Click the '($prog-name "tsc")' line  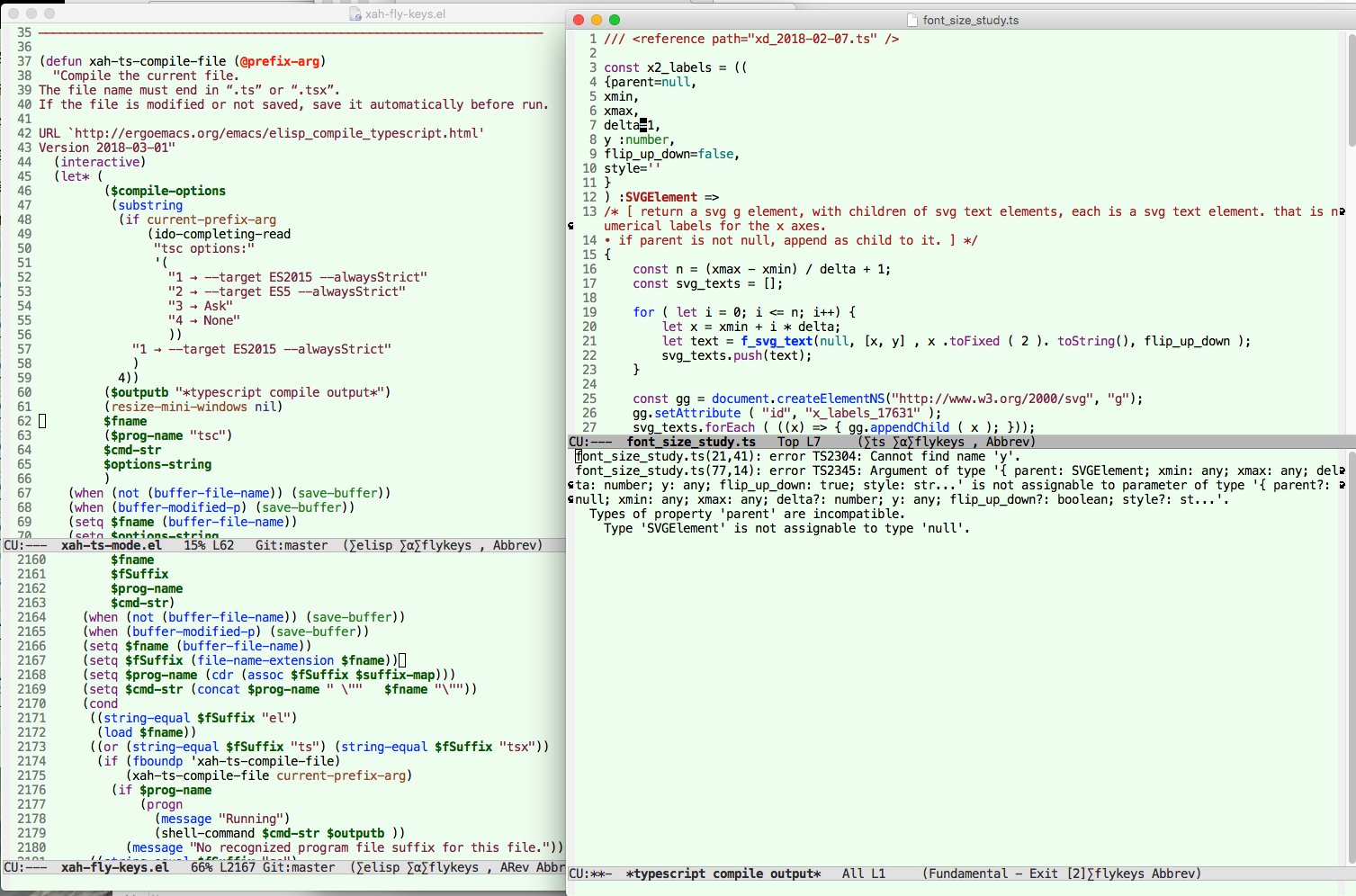pos(168,435)
